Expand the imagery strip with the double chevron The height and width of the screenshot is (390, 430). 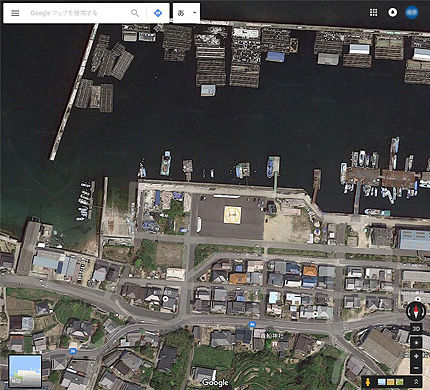tap(416, 382)
